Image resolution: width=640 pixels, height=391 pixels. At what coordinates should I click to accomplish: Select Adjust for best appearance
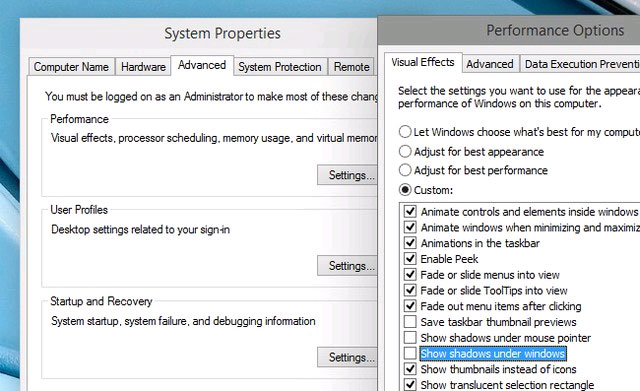[405, 151]
